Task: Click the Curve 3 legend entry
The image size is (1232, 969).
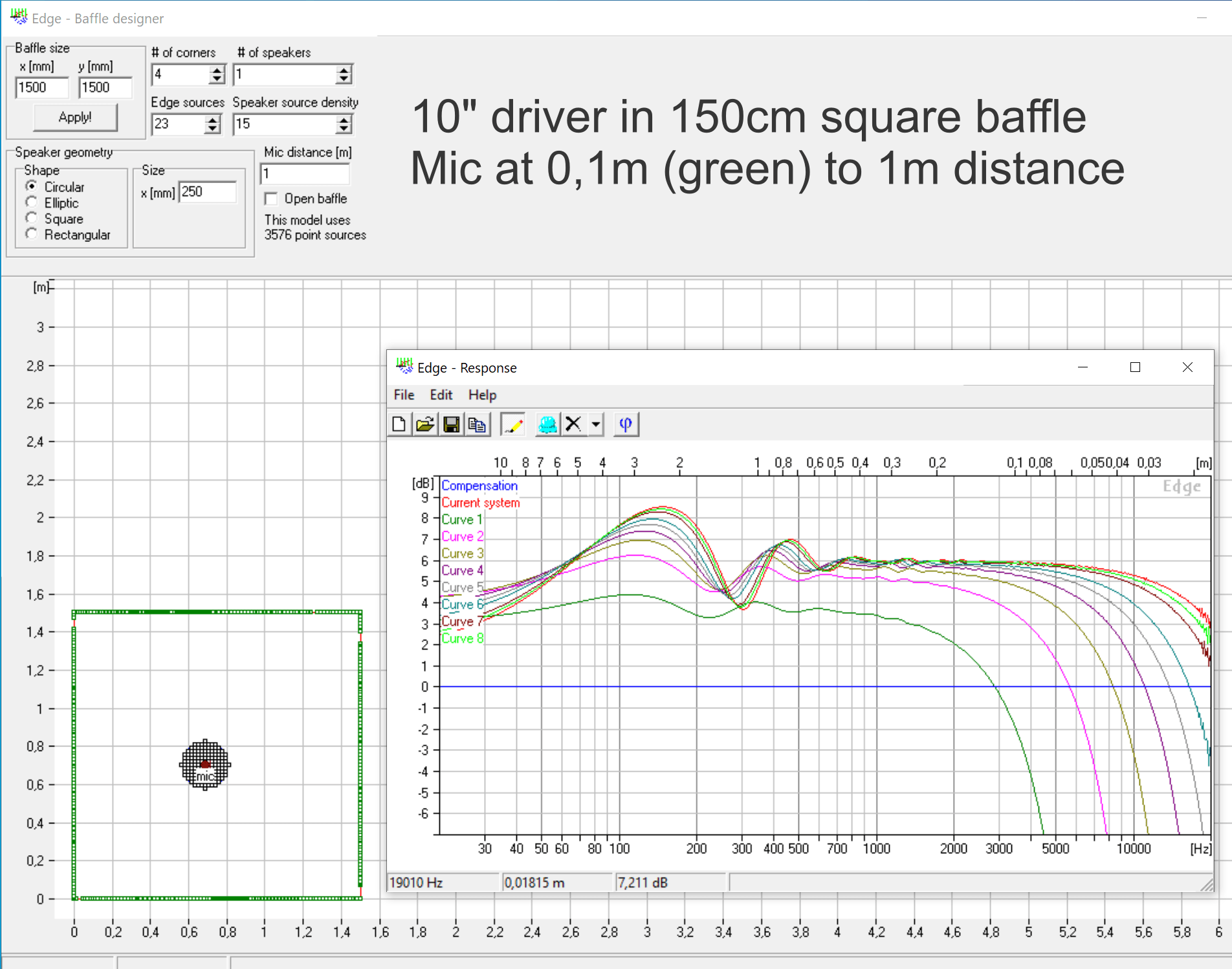Action: (x=462, y=553)
